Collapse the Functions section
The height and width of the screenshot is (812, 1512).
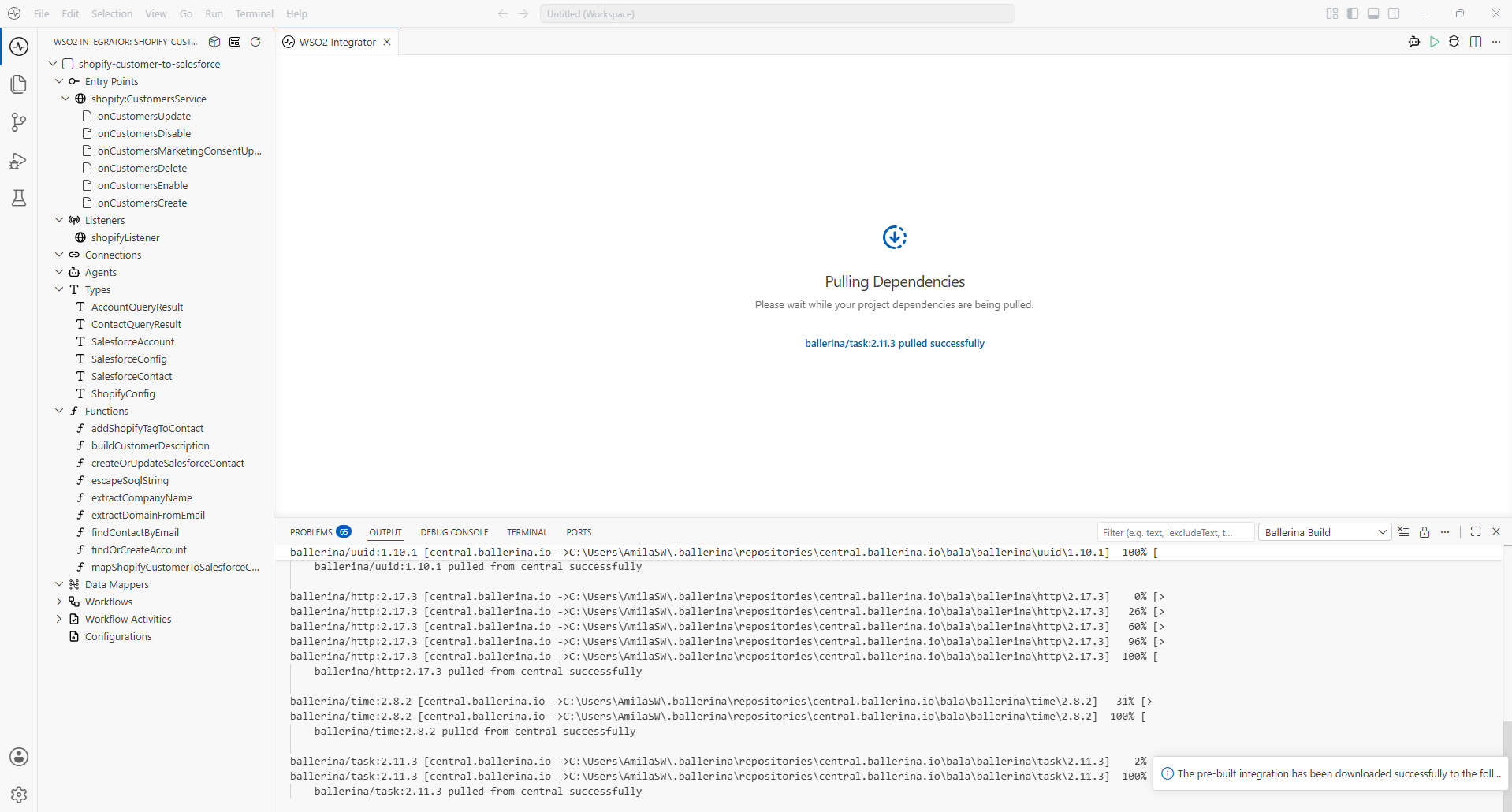click(x=59, y=411)
